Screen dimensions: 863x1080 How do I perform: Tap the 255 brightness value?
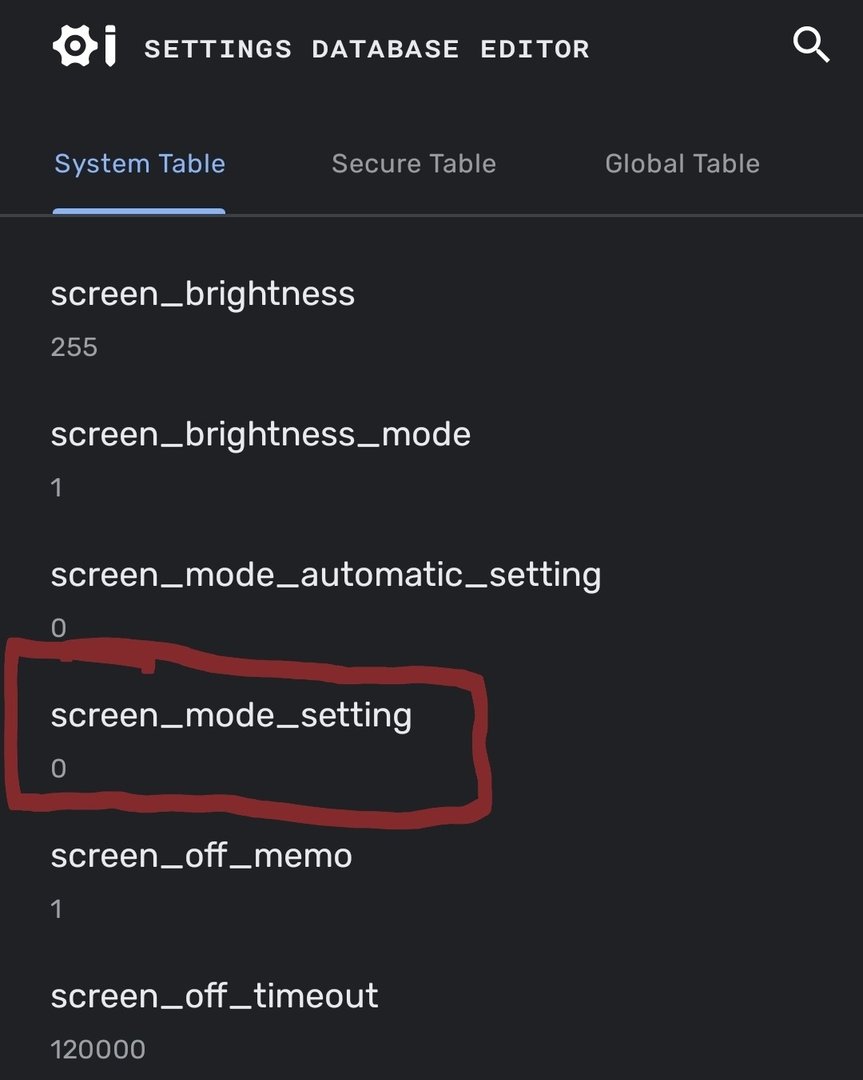tap(74, 348)
